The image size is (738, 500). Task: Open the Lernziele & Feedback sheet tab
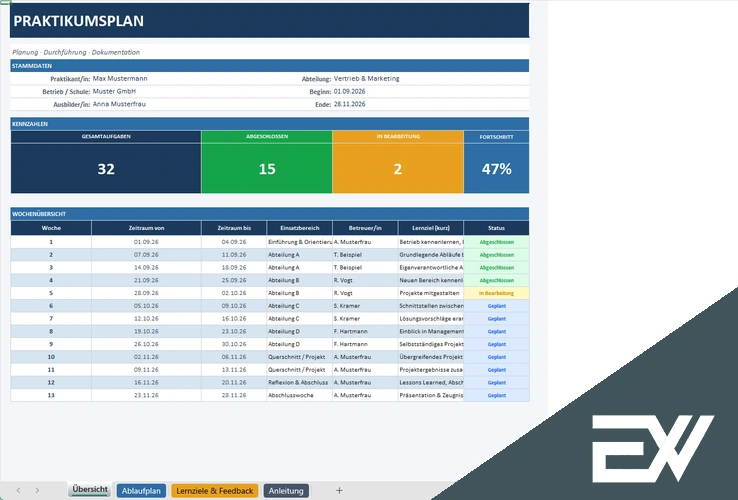pyautogui.click(x=215, y=491)
